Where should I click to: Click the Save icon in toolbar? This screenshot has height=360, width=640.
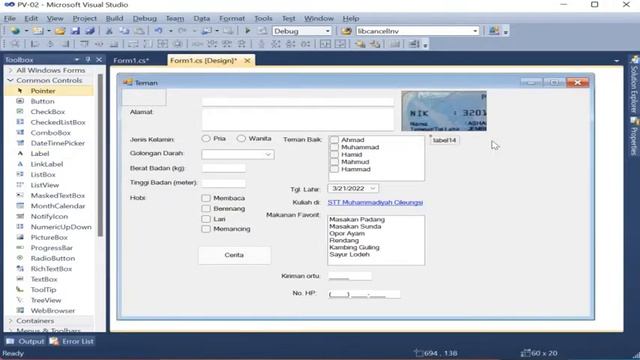76,31
